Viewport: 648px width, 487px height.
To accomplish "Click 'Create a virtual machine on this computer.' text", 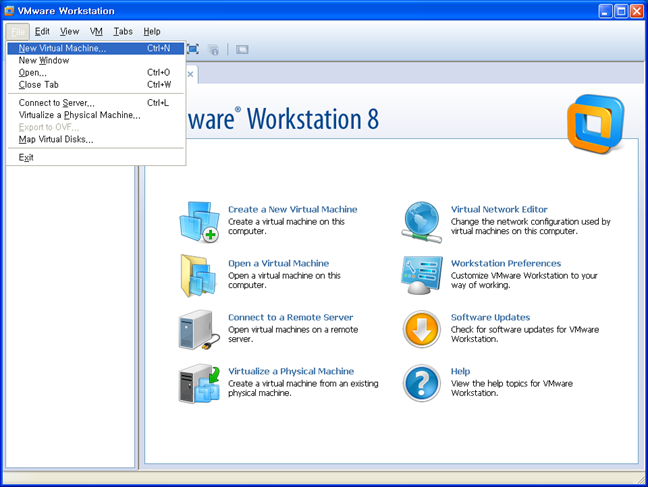I will (x=286, y=227).
